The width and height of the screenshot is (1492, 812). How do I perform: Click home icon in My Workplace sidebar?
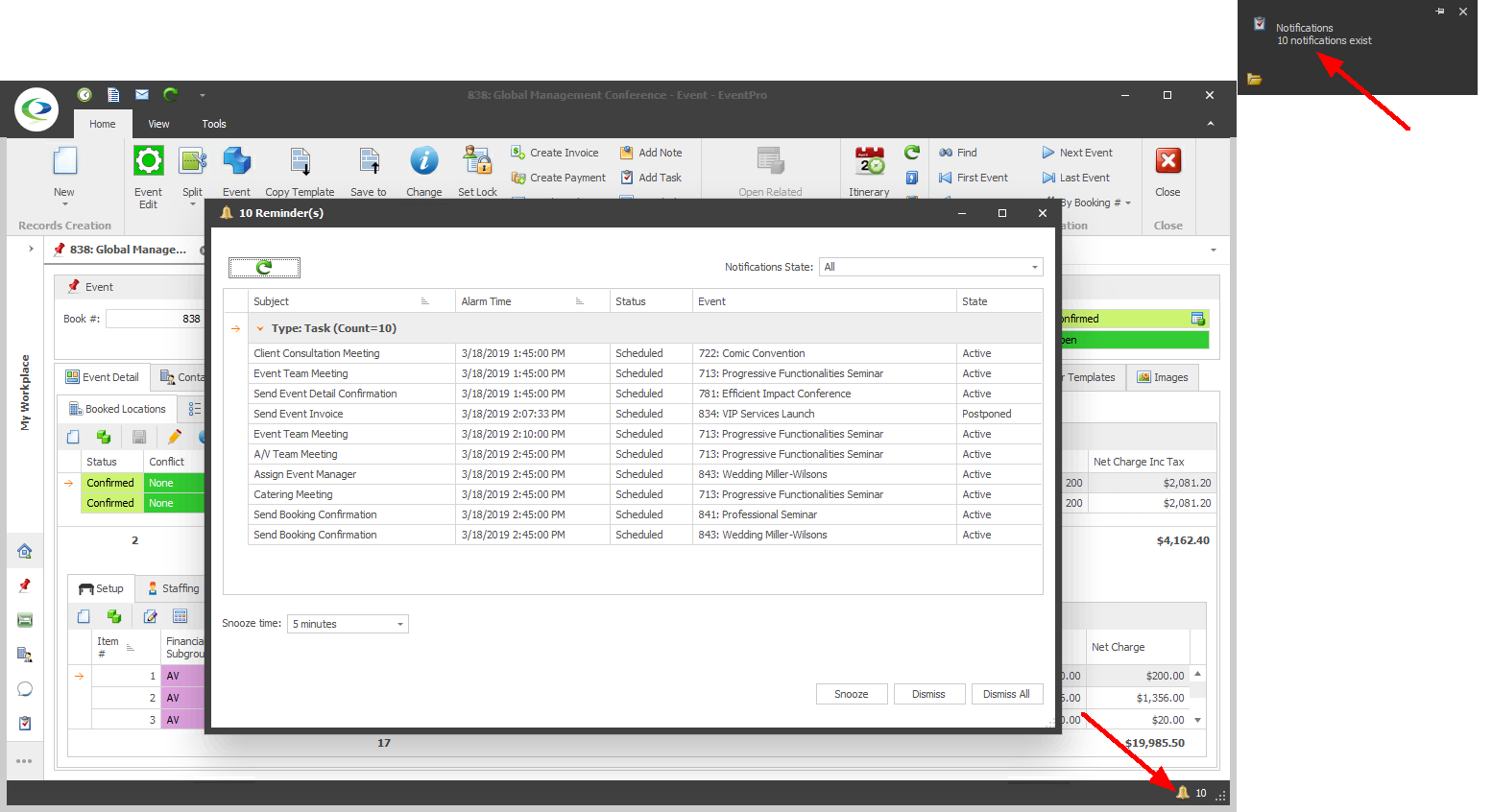pyautogui.click(x=25, y=551)
